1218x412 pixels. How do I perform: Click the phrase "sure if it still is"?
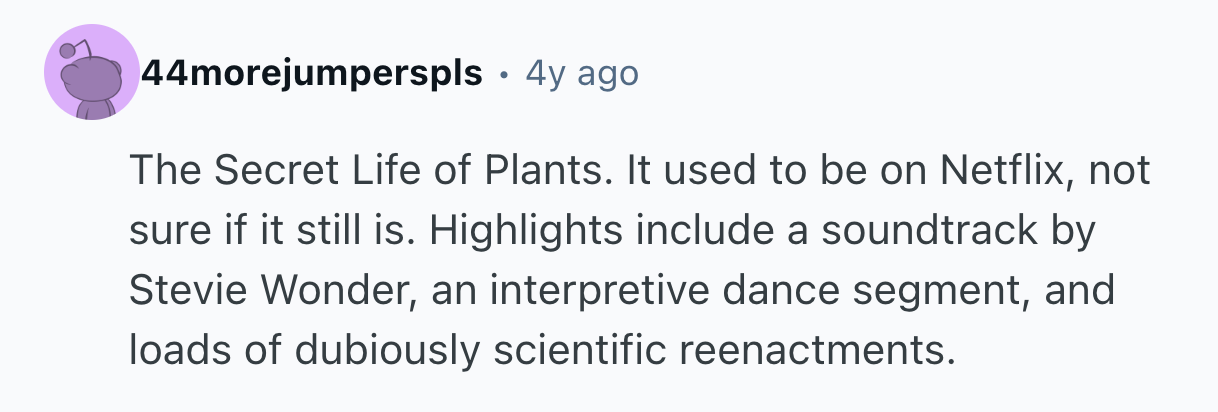tap(269, 232)
